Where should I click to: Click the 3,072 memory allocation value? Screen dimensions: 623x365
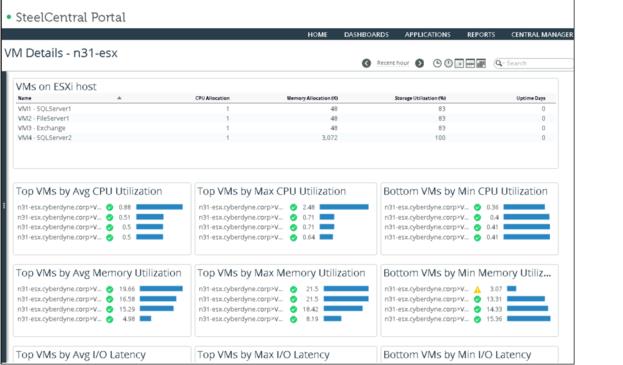[329, 138]
